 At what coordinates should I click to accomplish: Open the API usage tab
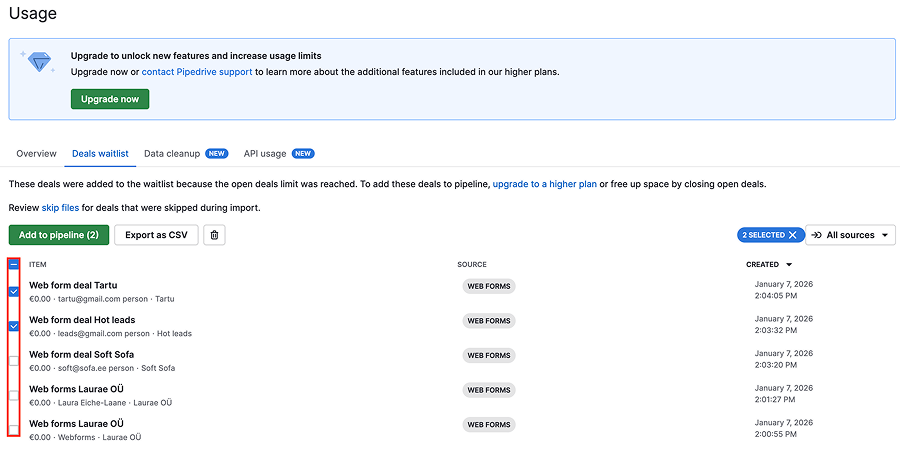click(265, 154)
